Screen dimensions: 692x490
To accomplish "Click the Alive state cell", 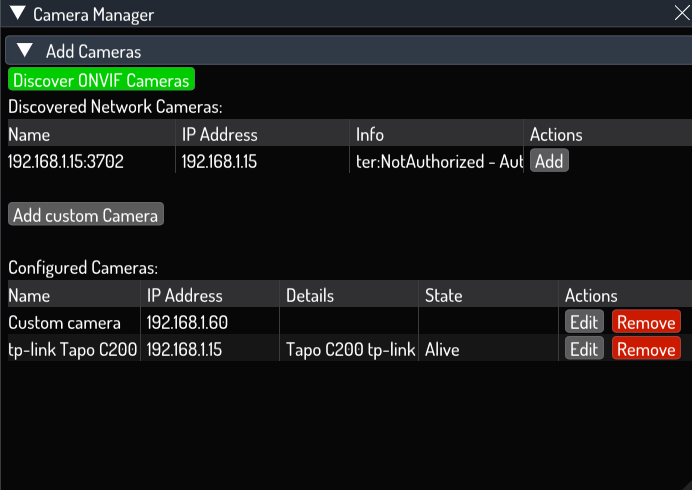I will (442, 349).
